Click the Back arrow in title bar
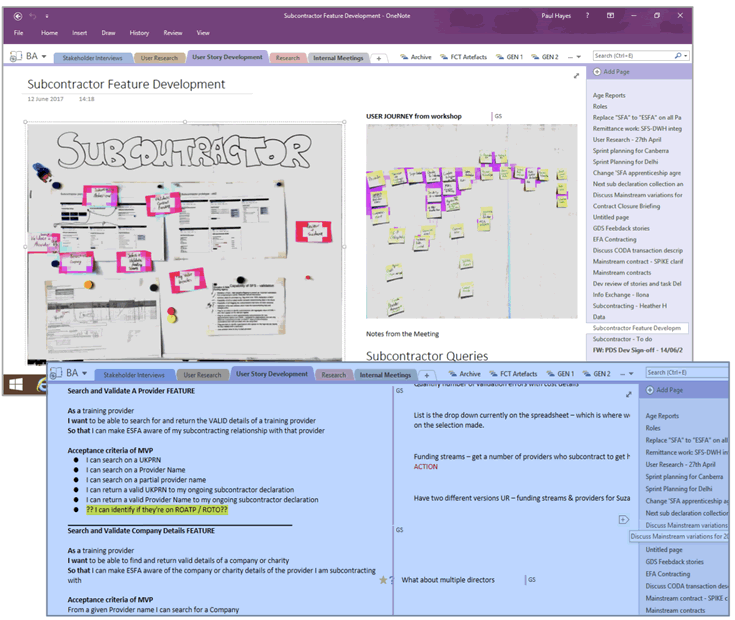The image size is (735, 620). pos(18,16)
